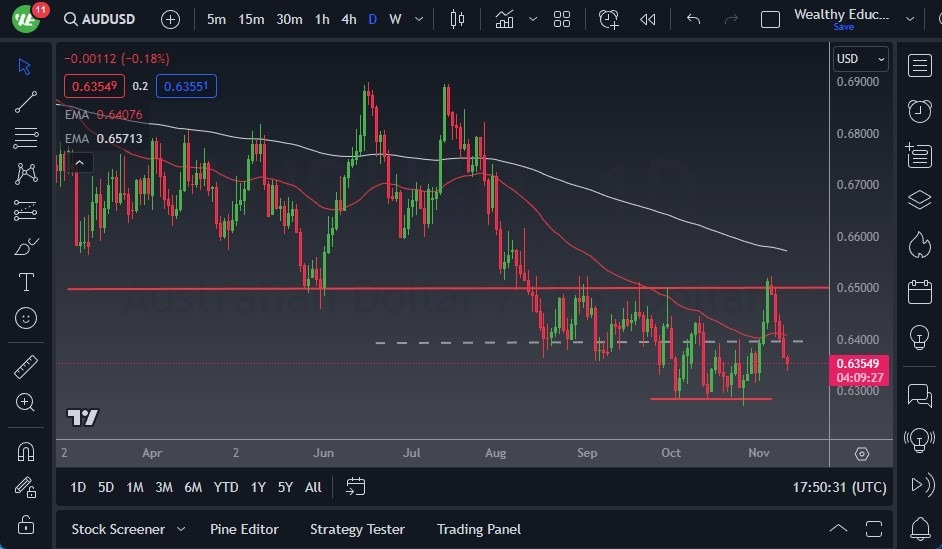The image size is (942, 549).
Task: Set chart range to YTD
Action: coord(226,487)
